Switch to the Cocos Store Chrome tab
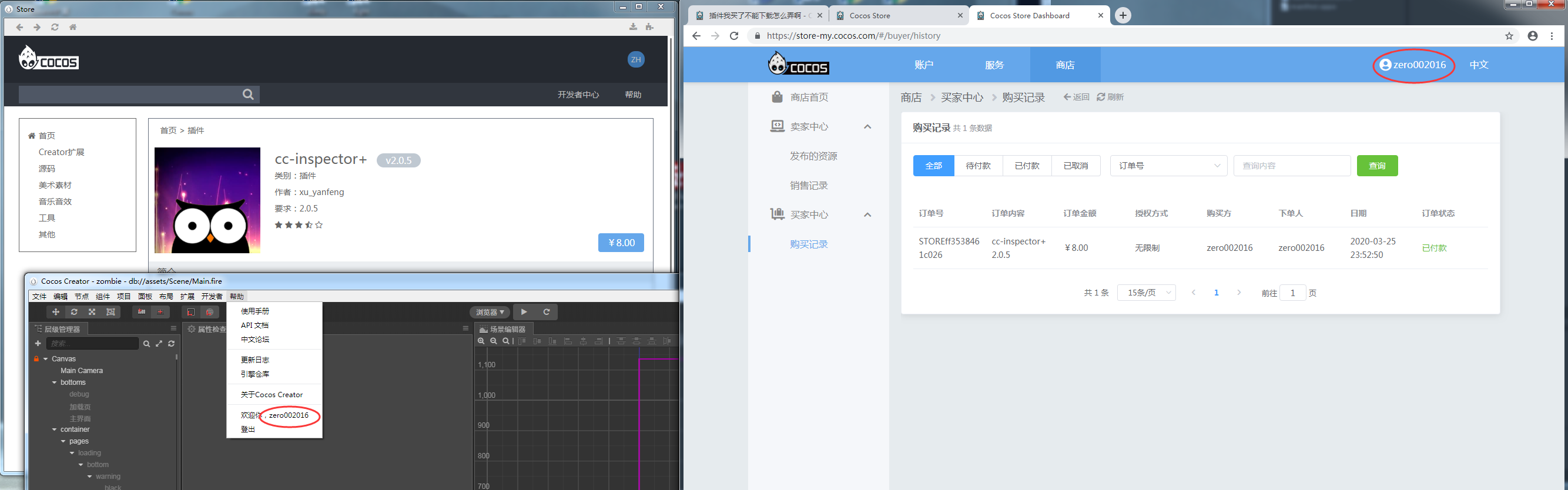This screenshot has height=490, width=1568. [898, 16]
